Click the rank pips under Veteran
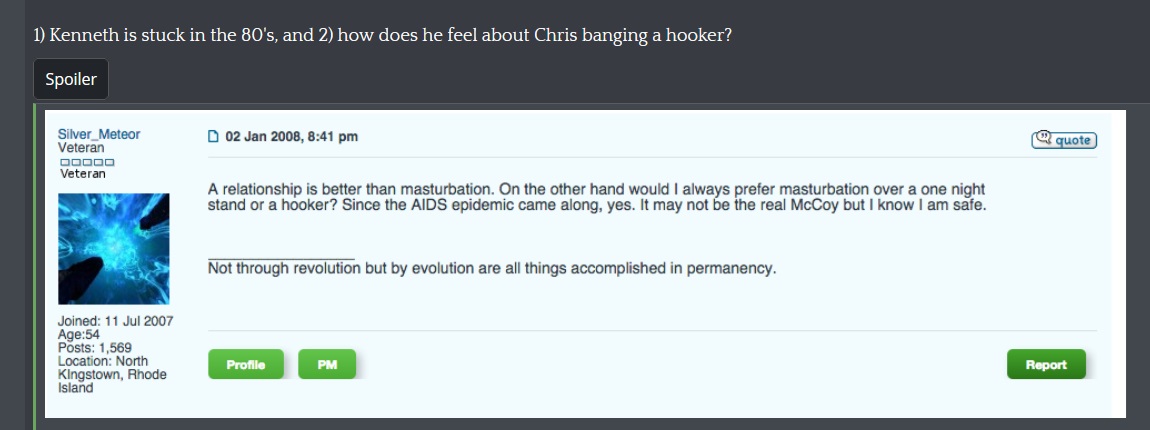Screen dimensions: 1150x430 coord(87,161)
